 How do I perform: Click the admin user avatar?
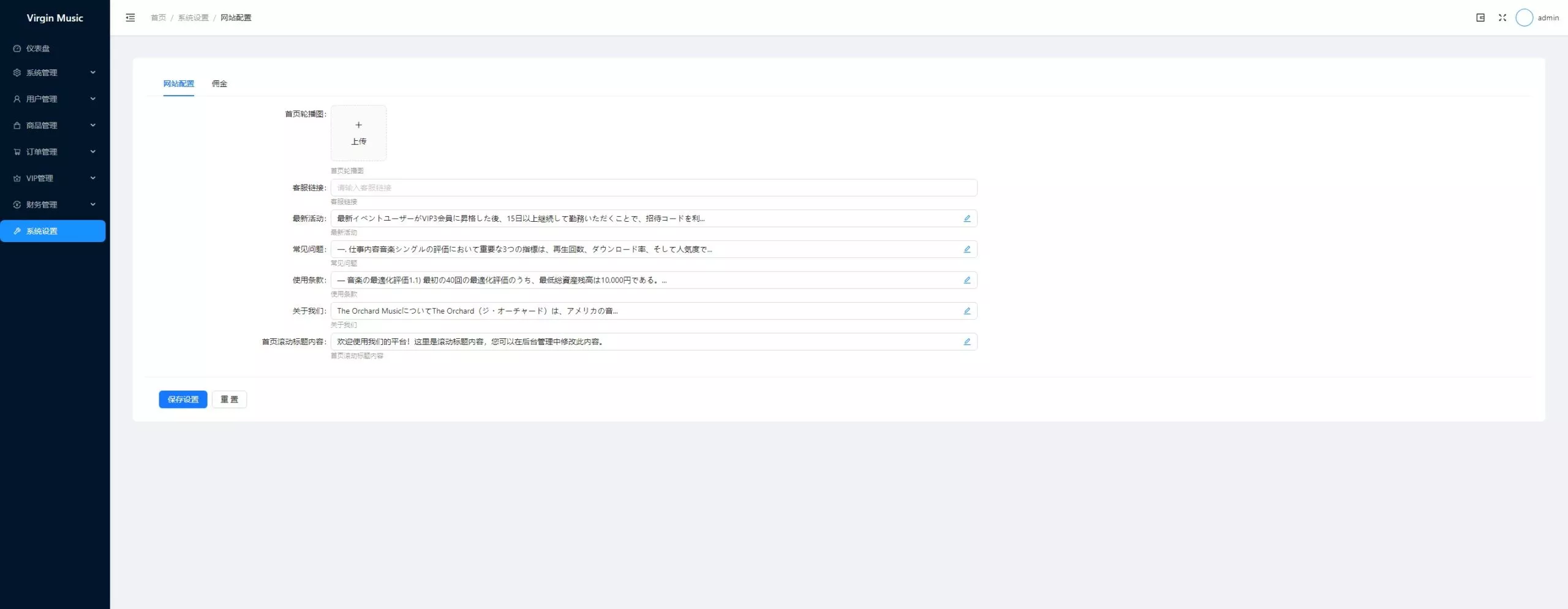1524,18
